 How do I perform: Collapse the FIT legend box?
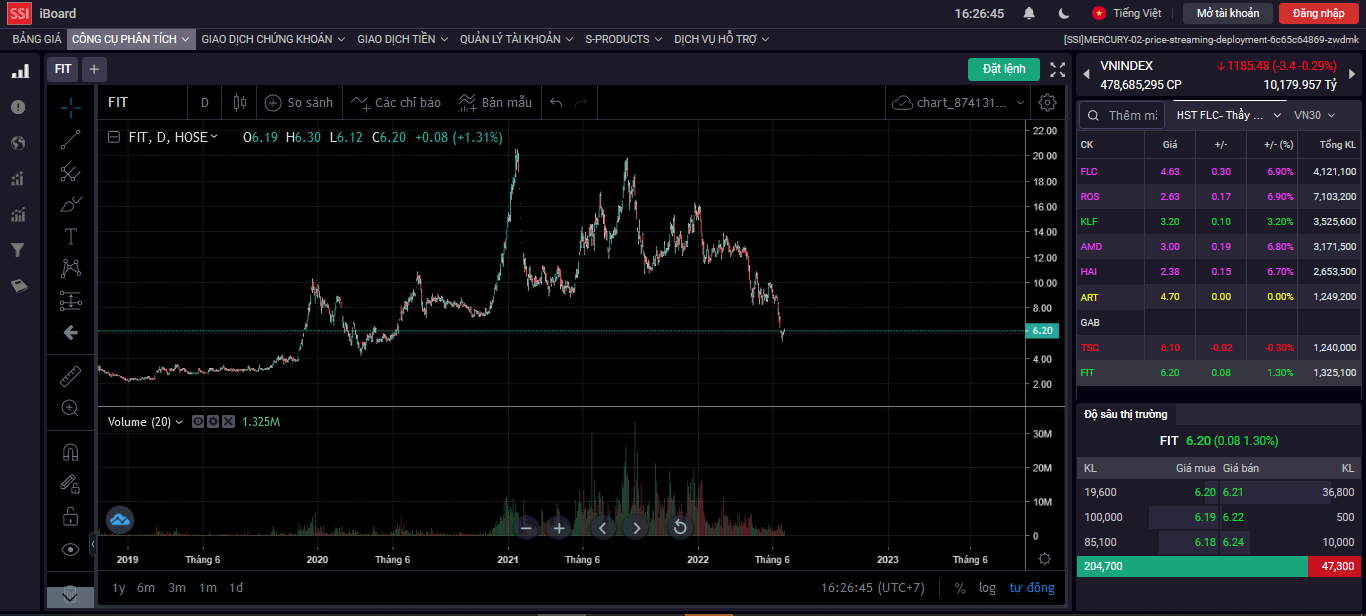pos(115,137)
